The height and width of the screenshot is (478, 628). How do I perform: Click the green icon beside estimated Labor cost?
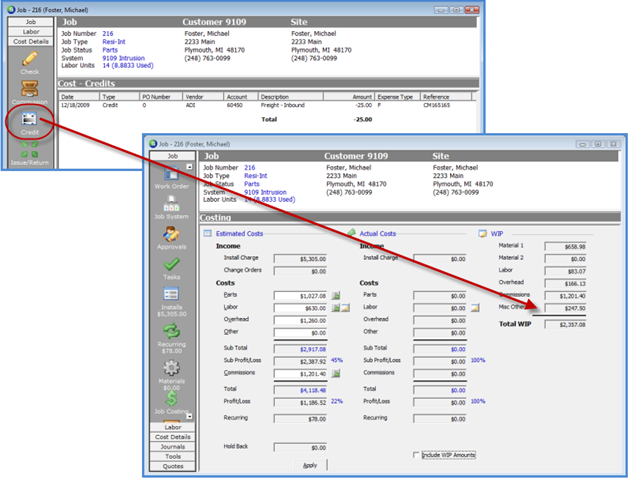click(x=336, y=308)
